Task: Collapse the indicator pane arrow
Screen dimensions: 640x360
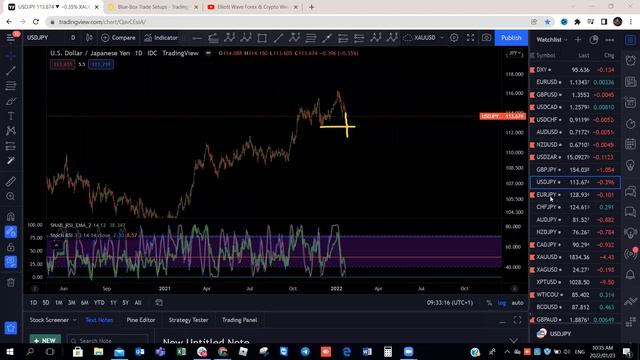Action: coord(56,245)
